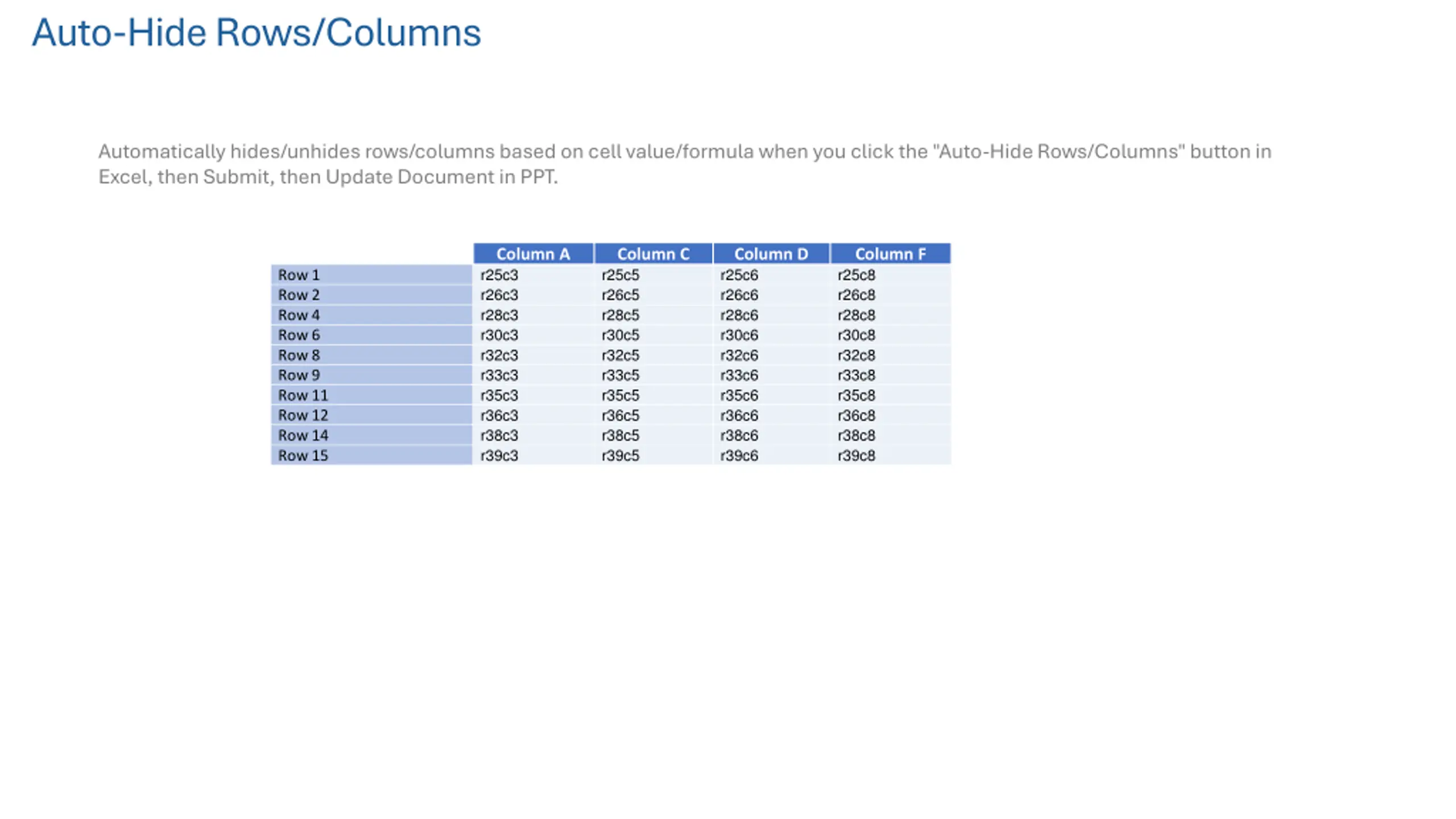Select cell r35c6

771,395
